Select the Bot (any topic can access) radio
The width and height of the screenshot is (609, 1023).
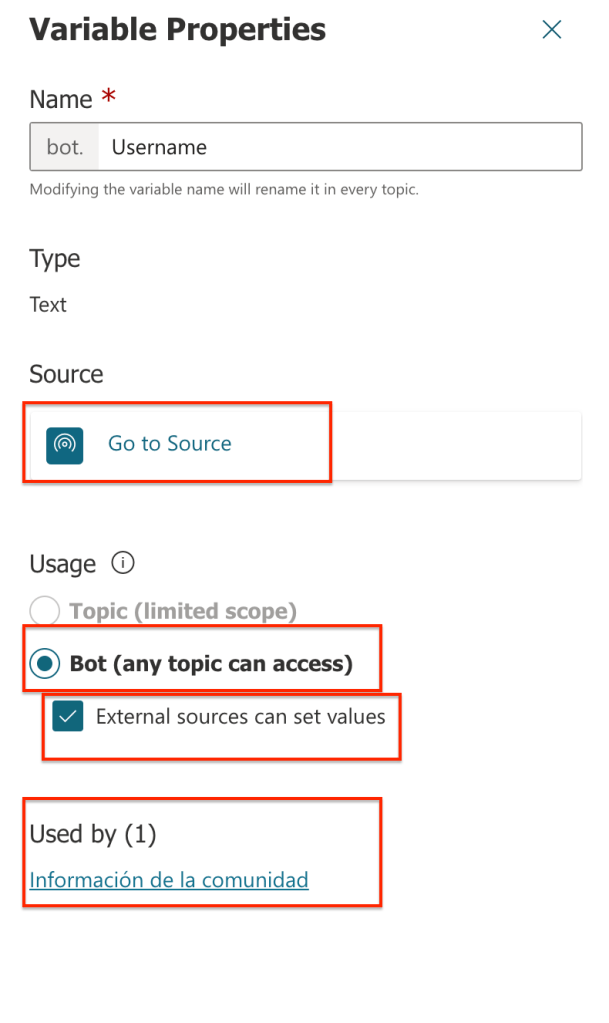pyautogui.click(x=45, y=664)
